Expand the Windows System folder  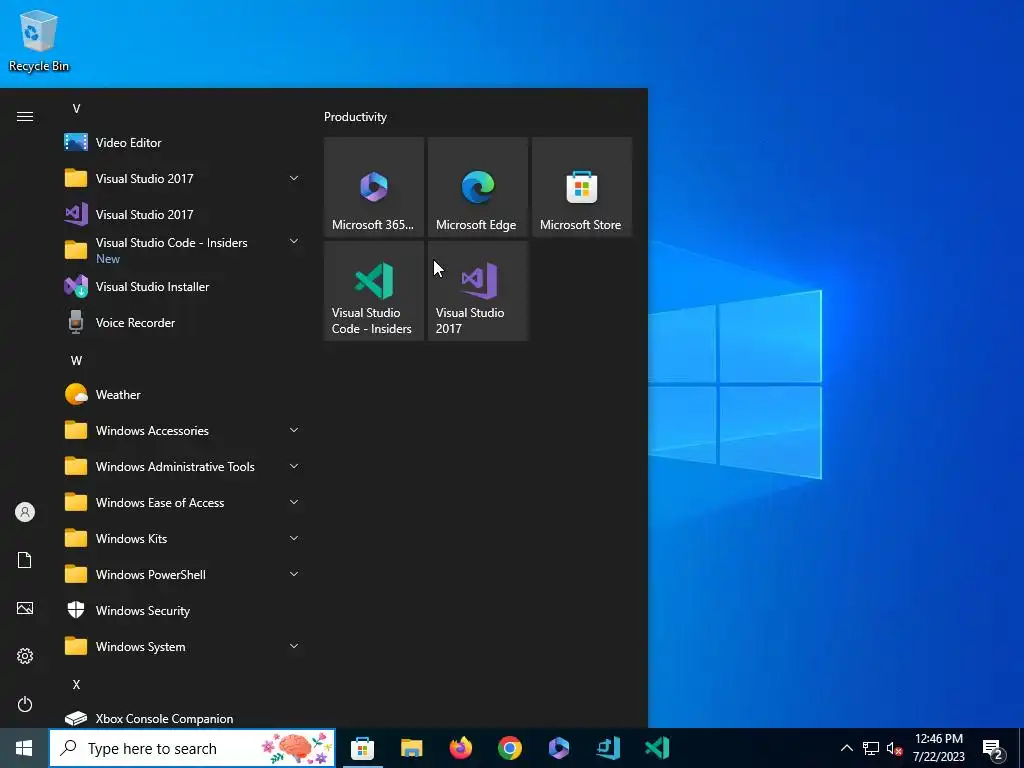pyautogui.click(x=294, y=647)
